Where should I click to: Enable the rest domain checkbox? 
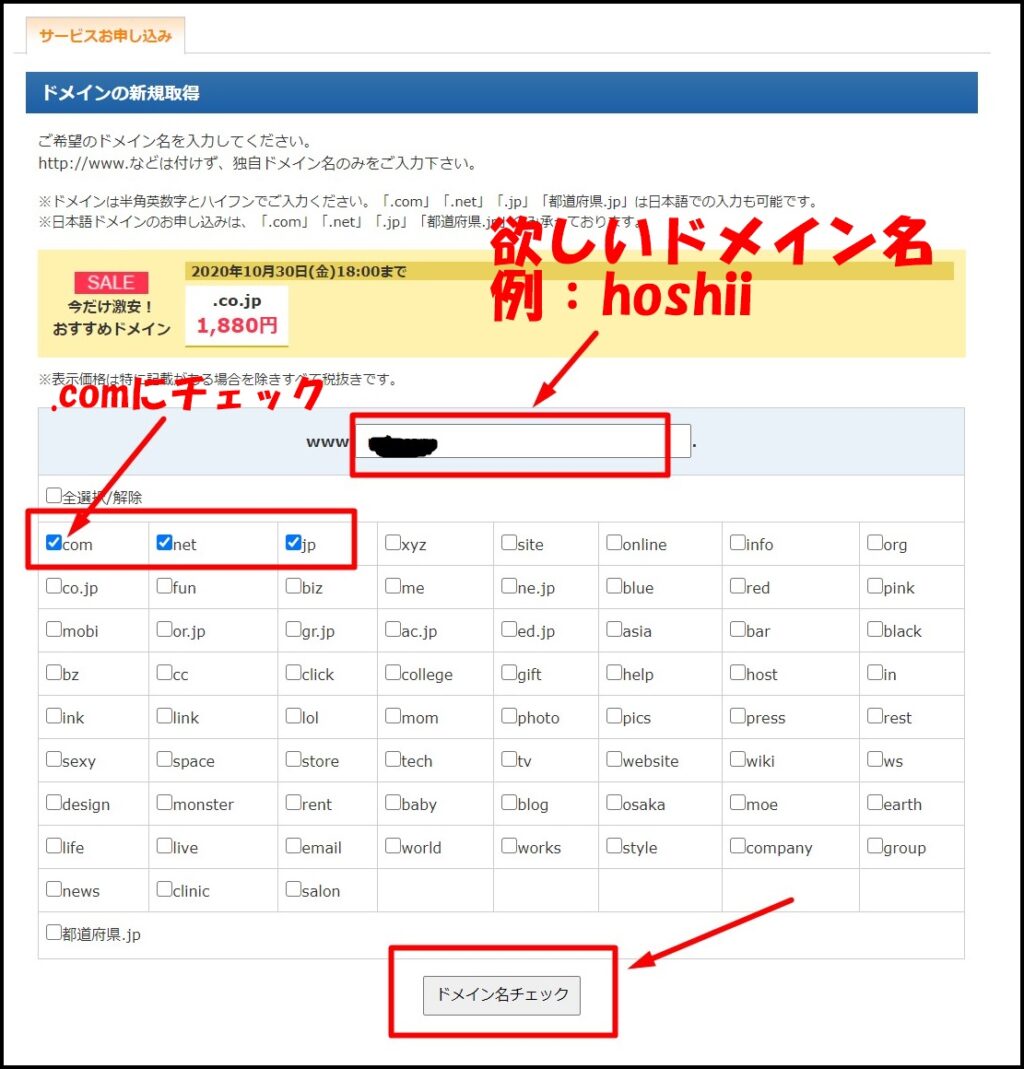[x=875, y=715]
